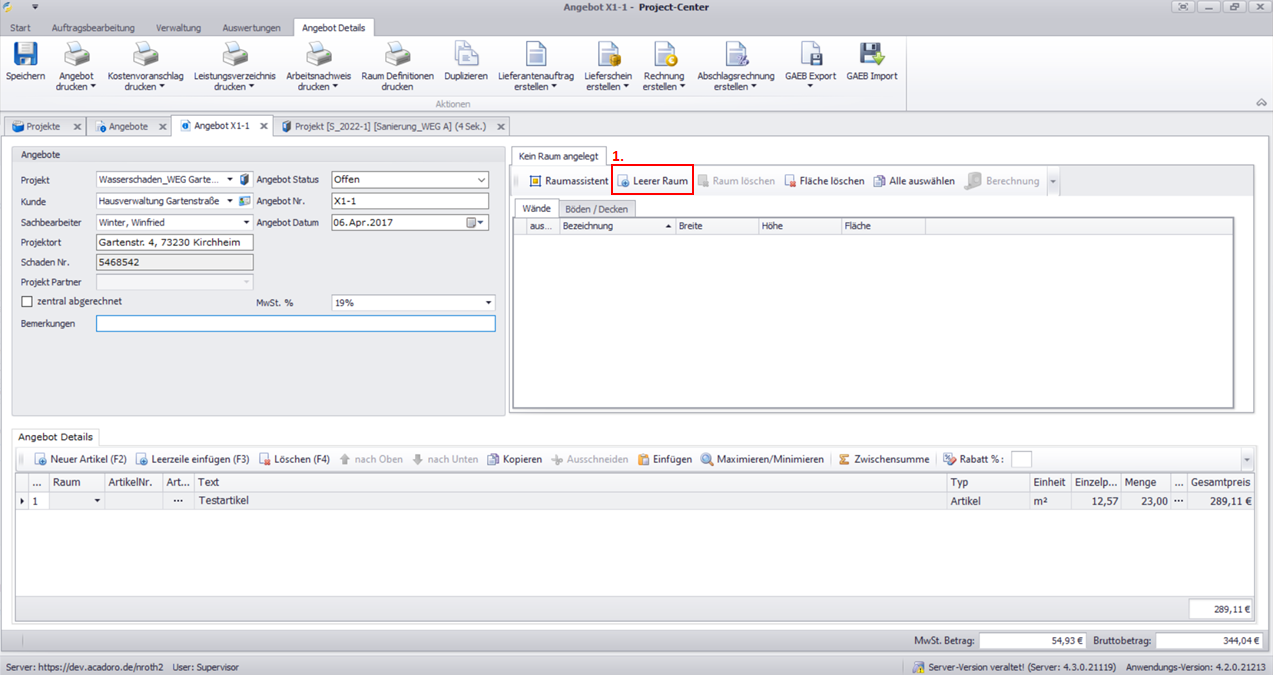Image resolution: width=1273 pixels, height=675 pixels.
Task: Click the Speichern save icon
Action: pyautogui.click(x=25, y=56)
